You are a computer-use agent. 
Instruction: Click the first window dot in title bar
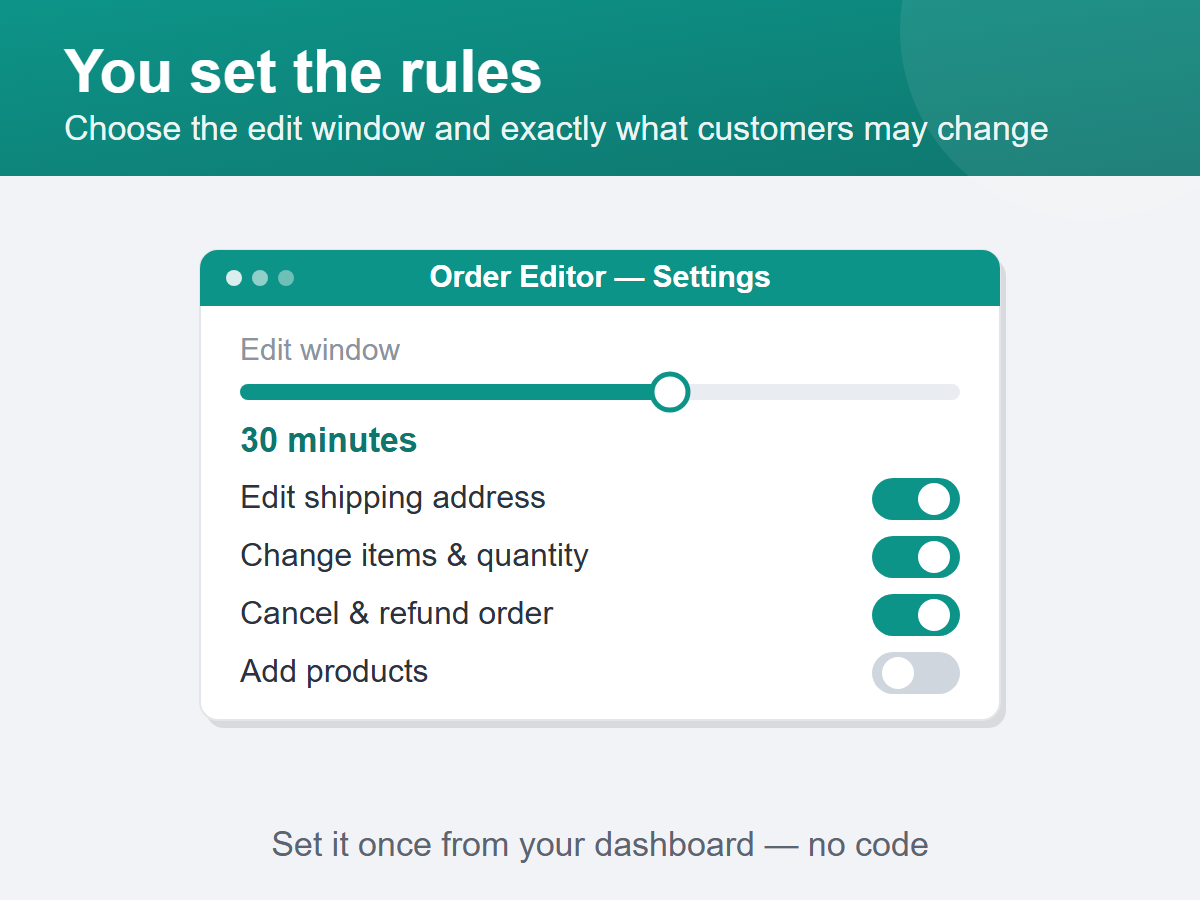(x=234, y=278)
